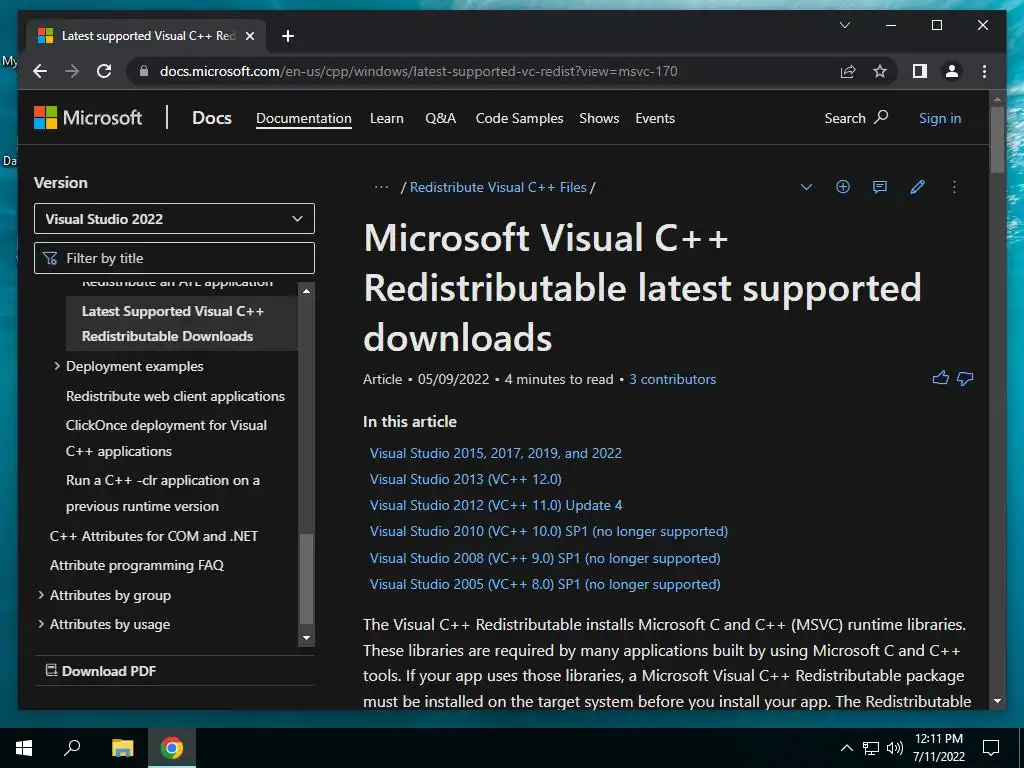Open Run a C++ -clr application item
The width and height of the screenshot is (1024, 768).
[163, 493]
